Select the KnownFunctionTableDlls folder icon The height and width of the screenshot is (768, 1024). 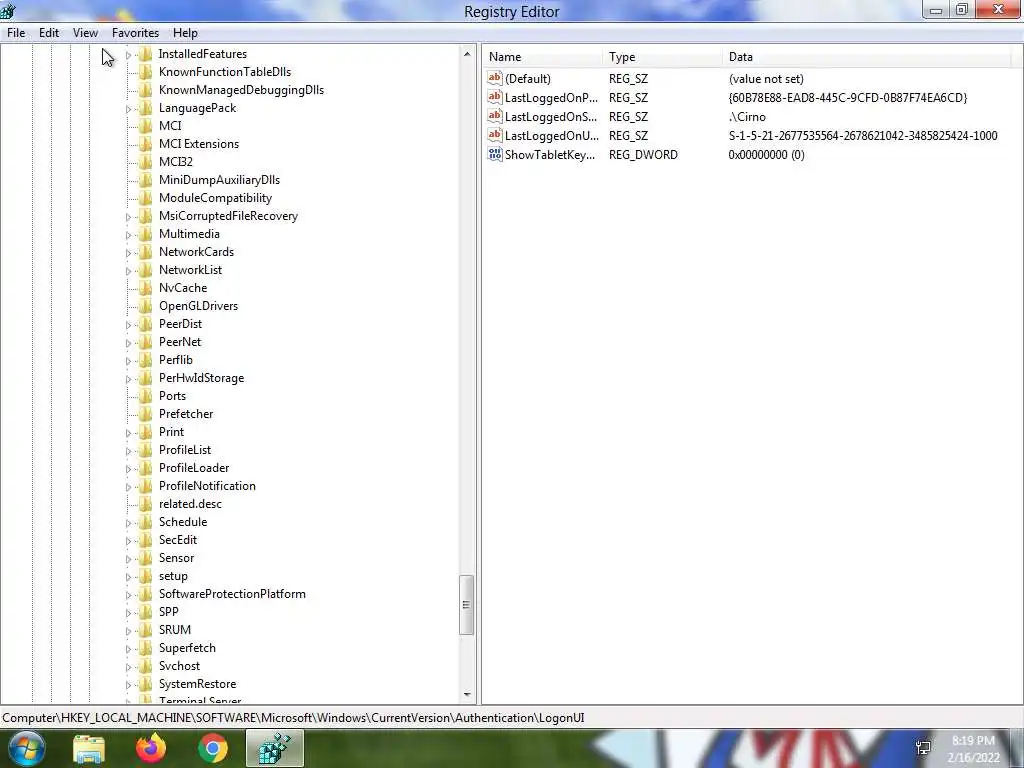pos(146,72)
